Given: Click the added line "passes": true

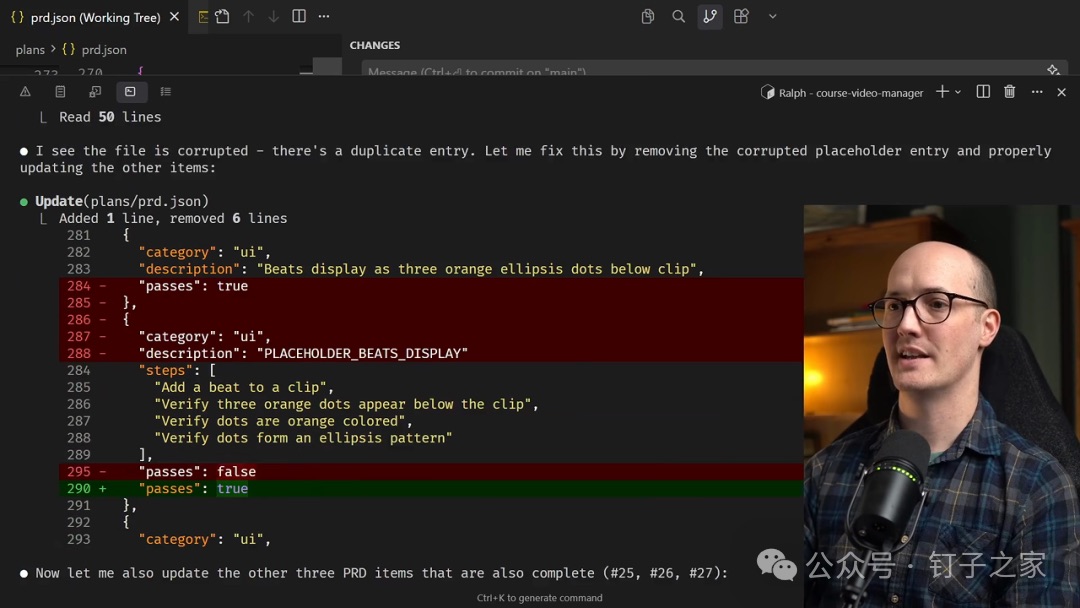Looking at the screenshot, I should pyautogui.click(x=431, y=488).
